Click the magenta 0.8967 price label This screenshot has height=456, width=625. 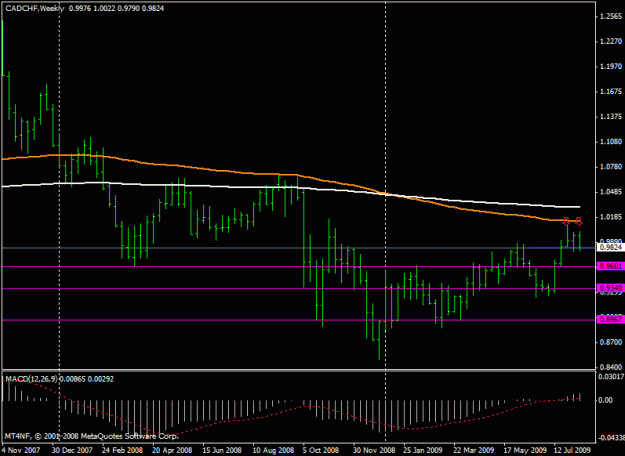[x=610, y=320]
